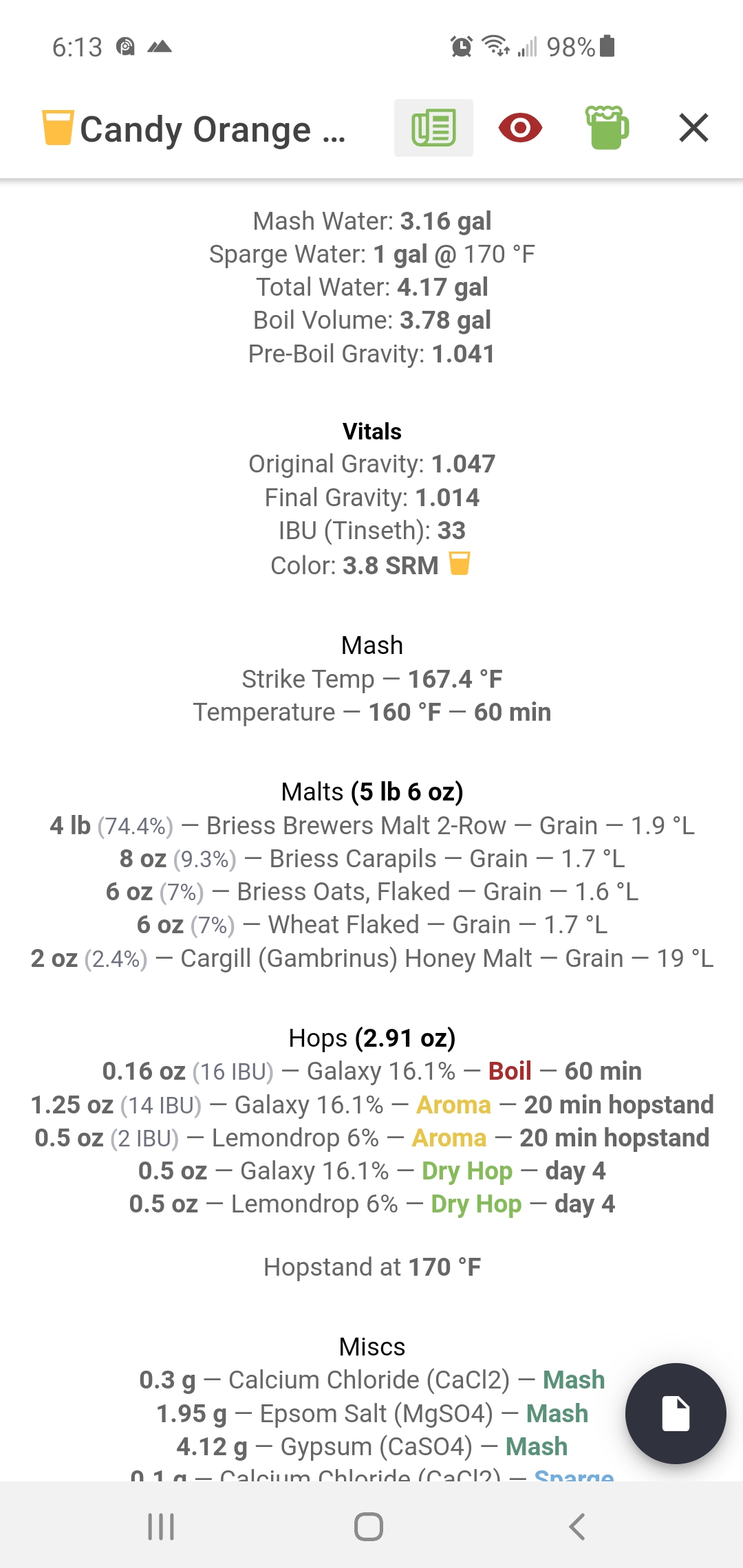Screen dimensions: 743x1568
Task: Select the Boil hop use label
Action: pos(510,1071)
